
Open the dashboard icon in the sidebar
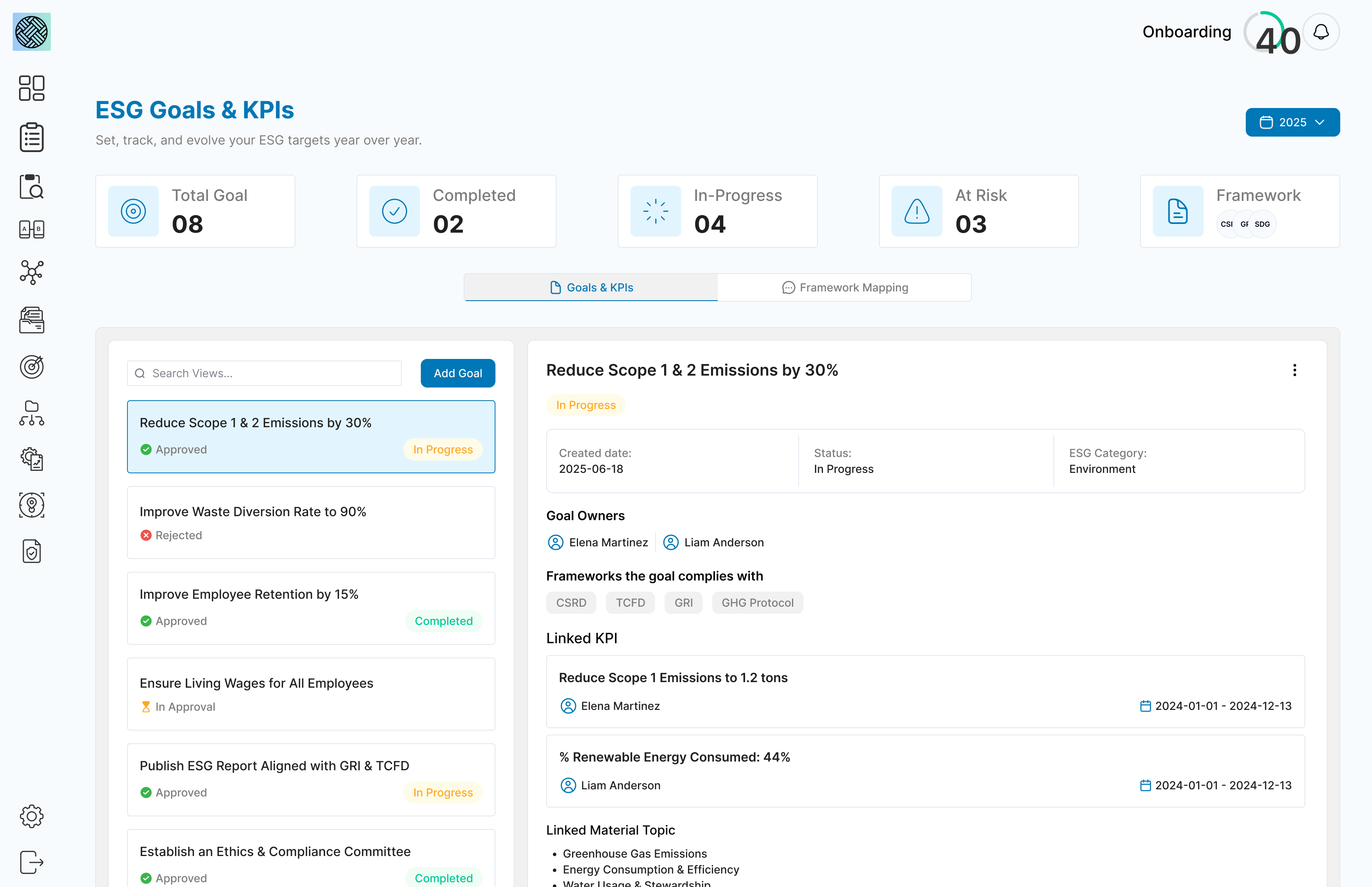coord(32,88)
